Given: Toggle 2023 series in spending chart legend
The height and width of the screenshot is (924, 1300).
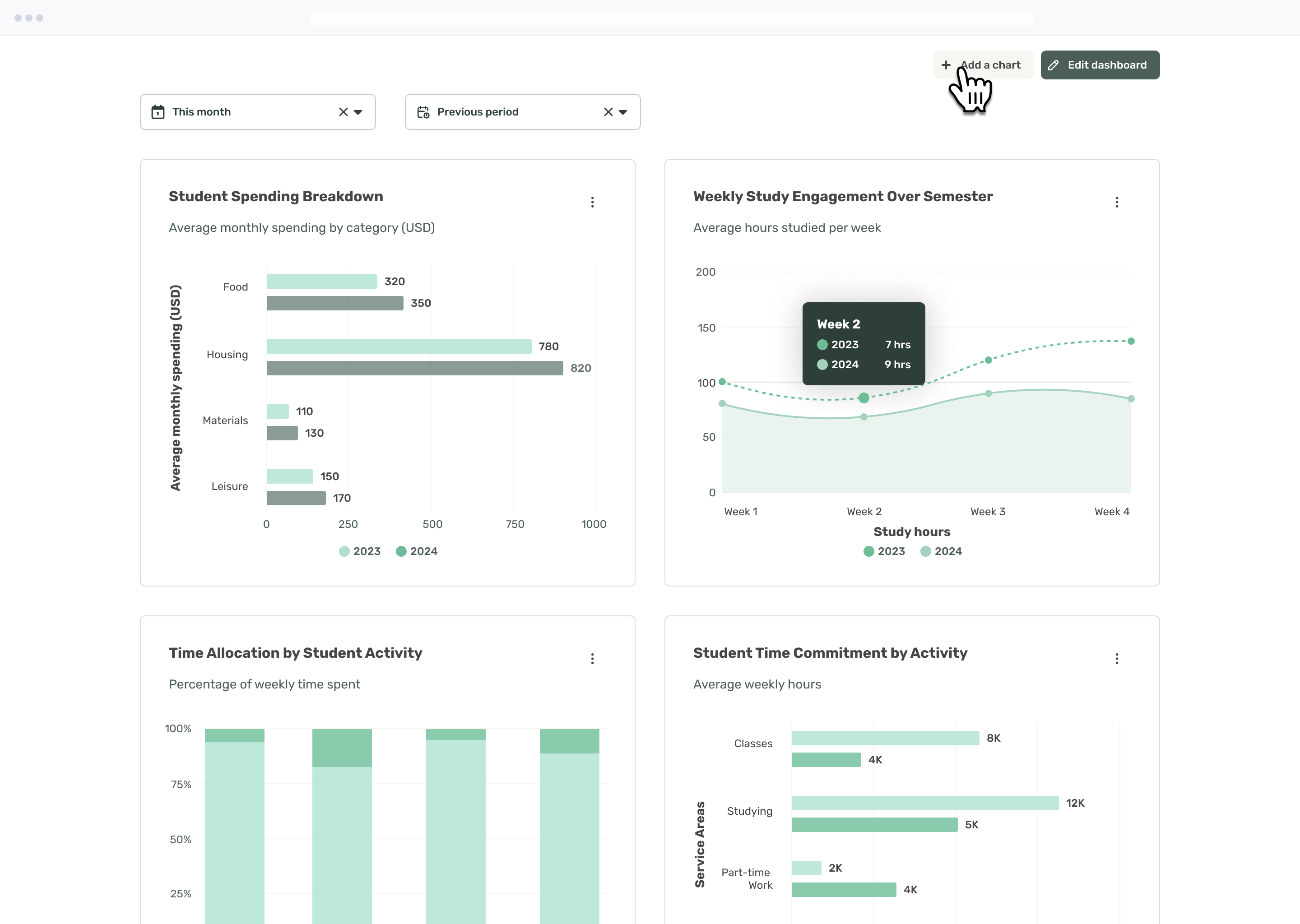Looking at the screenshot, I should 360,551.
